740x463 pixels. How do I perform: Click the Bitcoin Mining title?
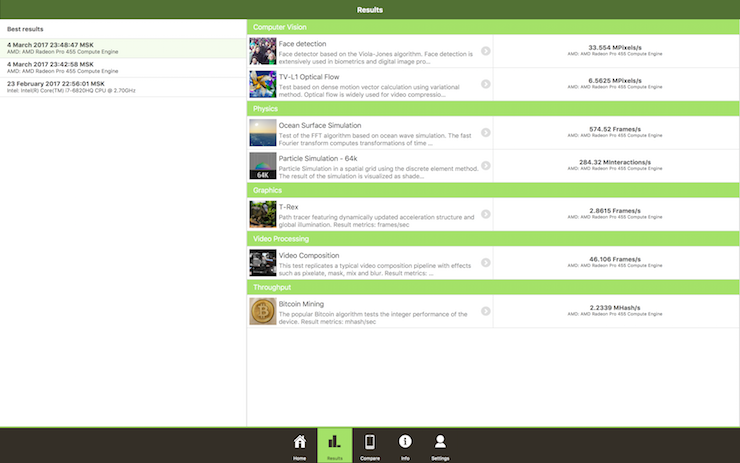[301, 304]
